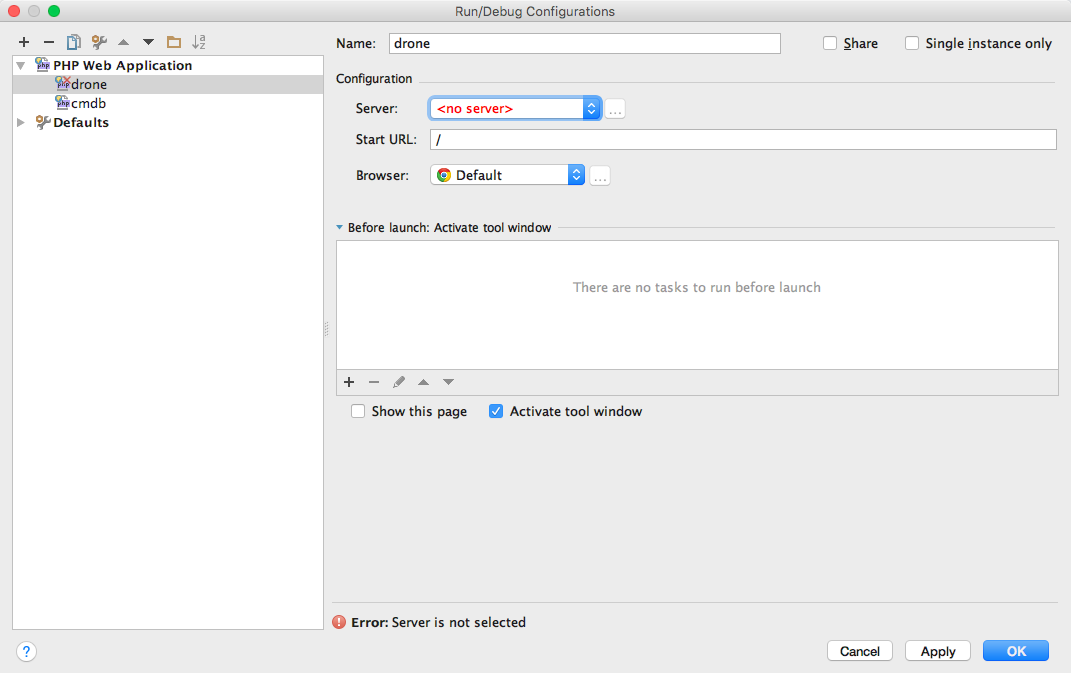
Task: Expand the Defaults node
Action: pos(20,123)
